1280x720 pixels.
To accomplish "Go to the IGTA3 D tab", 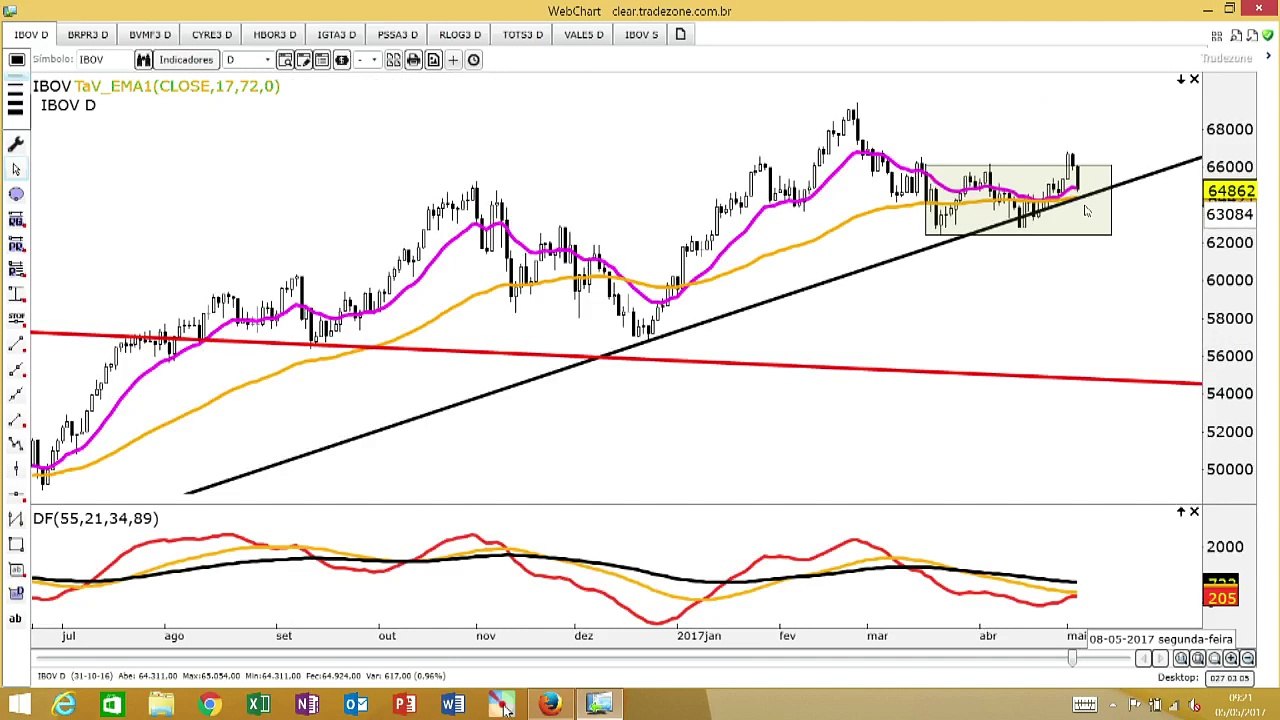I will [x=337, y=35].
